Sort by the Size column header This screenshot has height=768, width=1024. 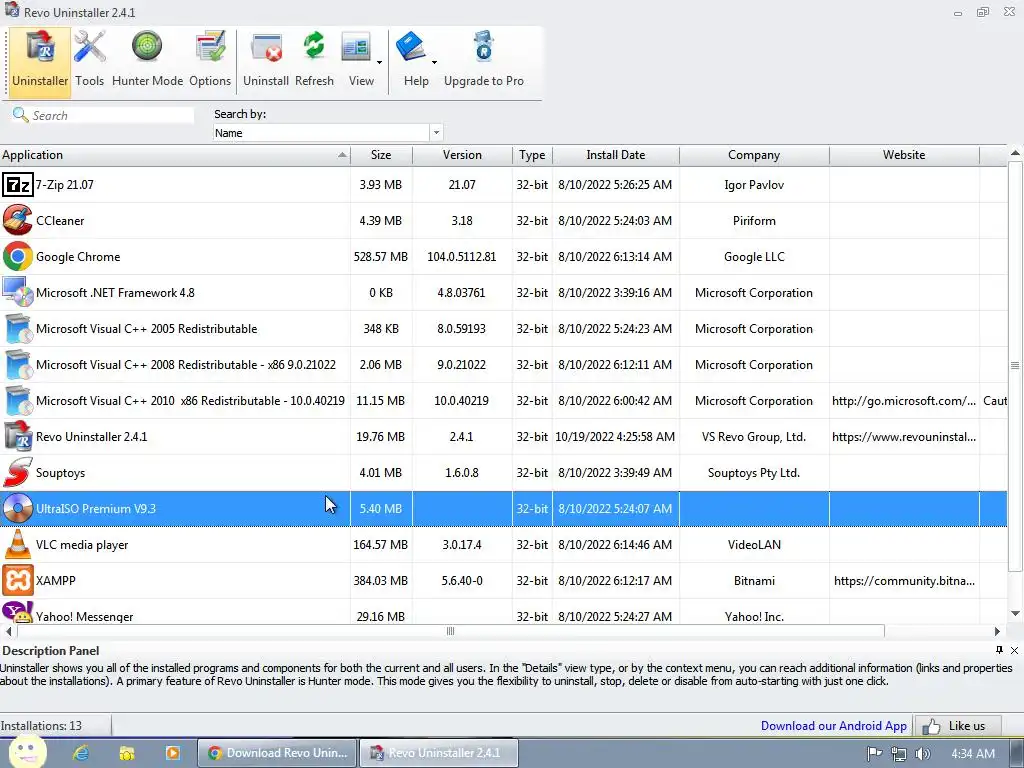(x=381, y=155)
